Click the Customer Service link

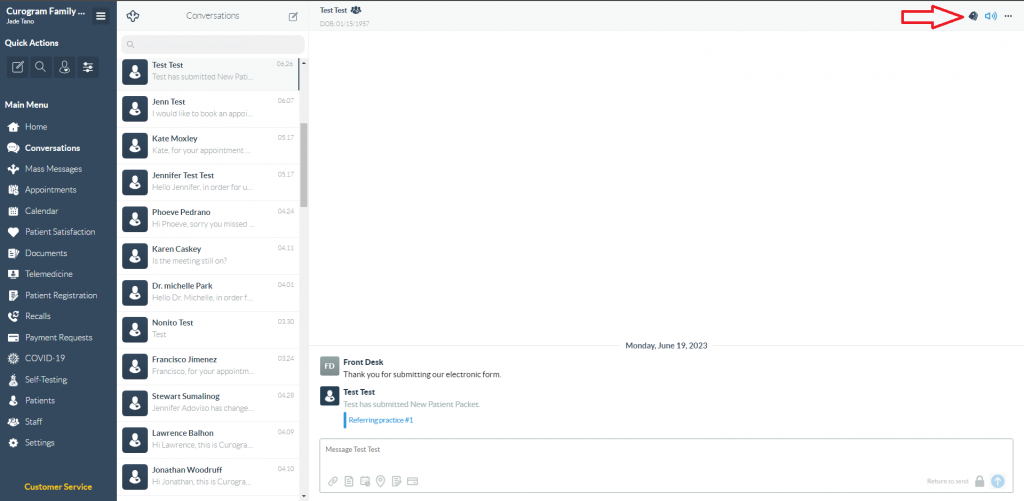tap(58, 487)
